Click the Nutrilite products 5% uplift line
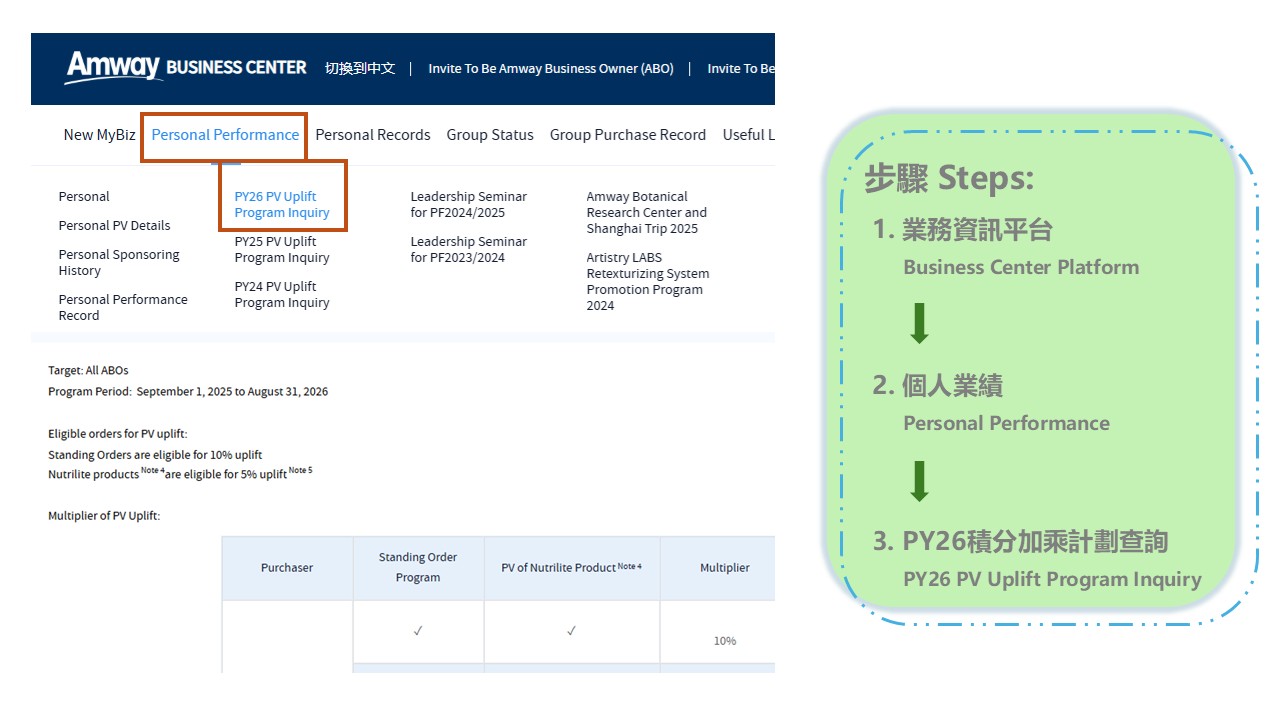1280x720 pixels. tap(180, 474)
